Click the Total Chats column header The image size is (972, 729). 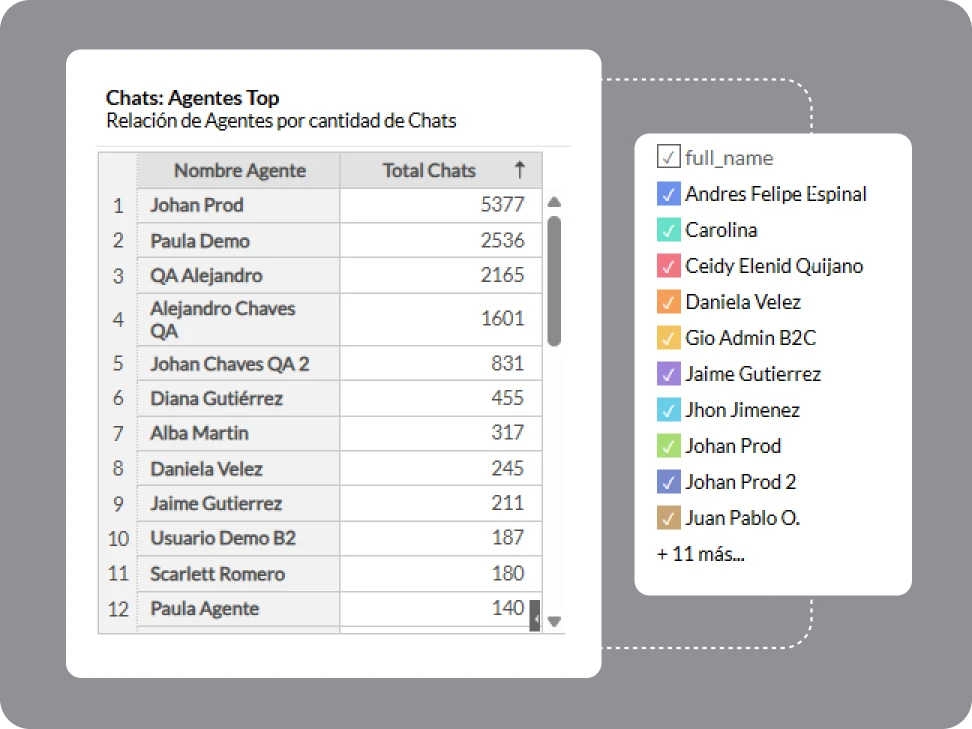[429, 170]
